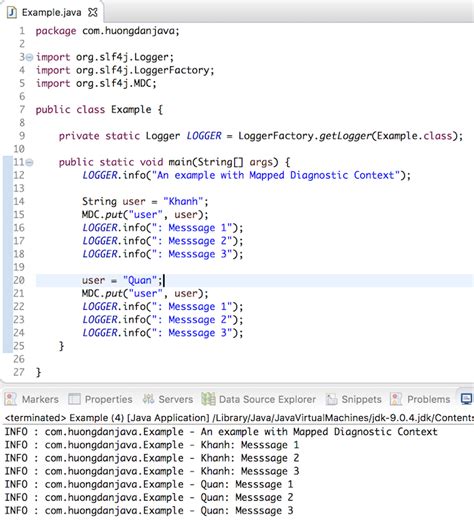Screen dimensions: 474x521
Task: Click the Data Source Explorer icon
Action: tap(208, 399)
